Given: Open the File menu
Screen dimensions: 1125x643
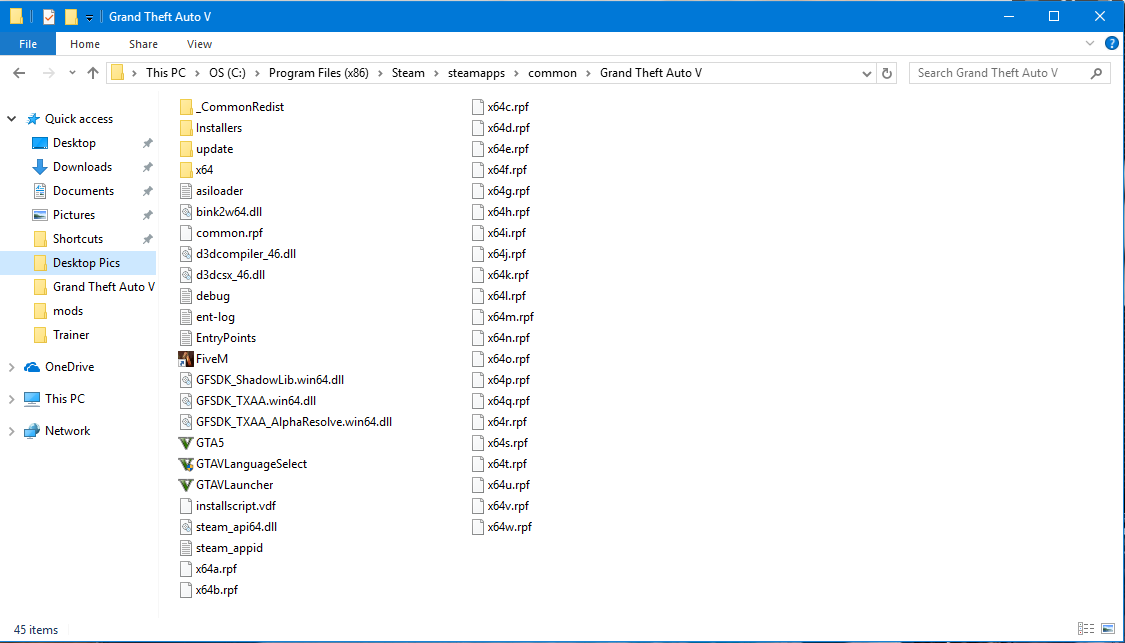Looking at the screenshot, I should click(x=28, y=44).
